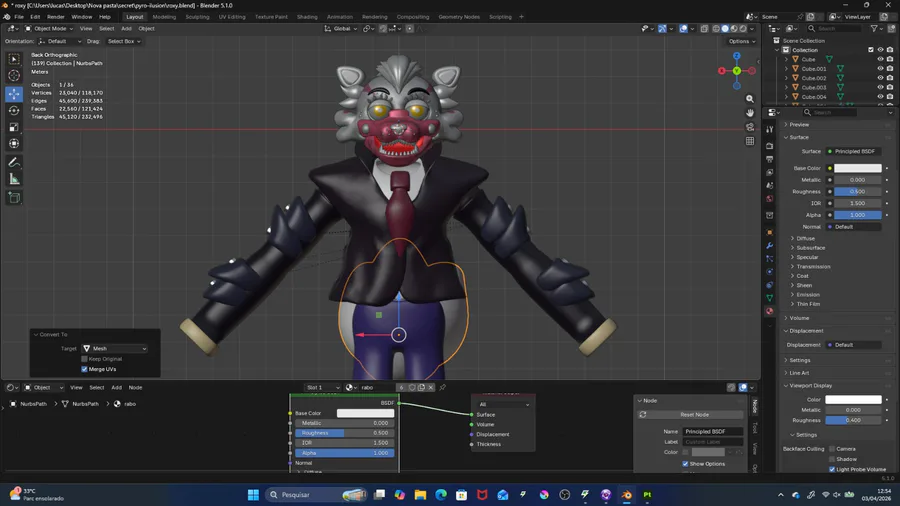Screen dimensions: 900x506
Task: Select the Select Box tool in toolbar
Action: point(14,59)
